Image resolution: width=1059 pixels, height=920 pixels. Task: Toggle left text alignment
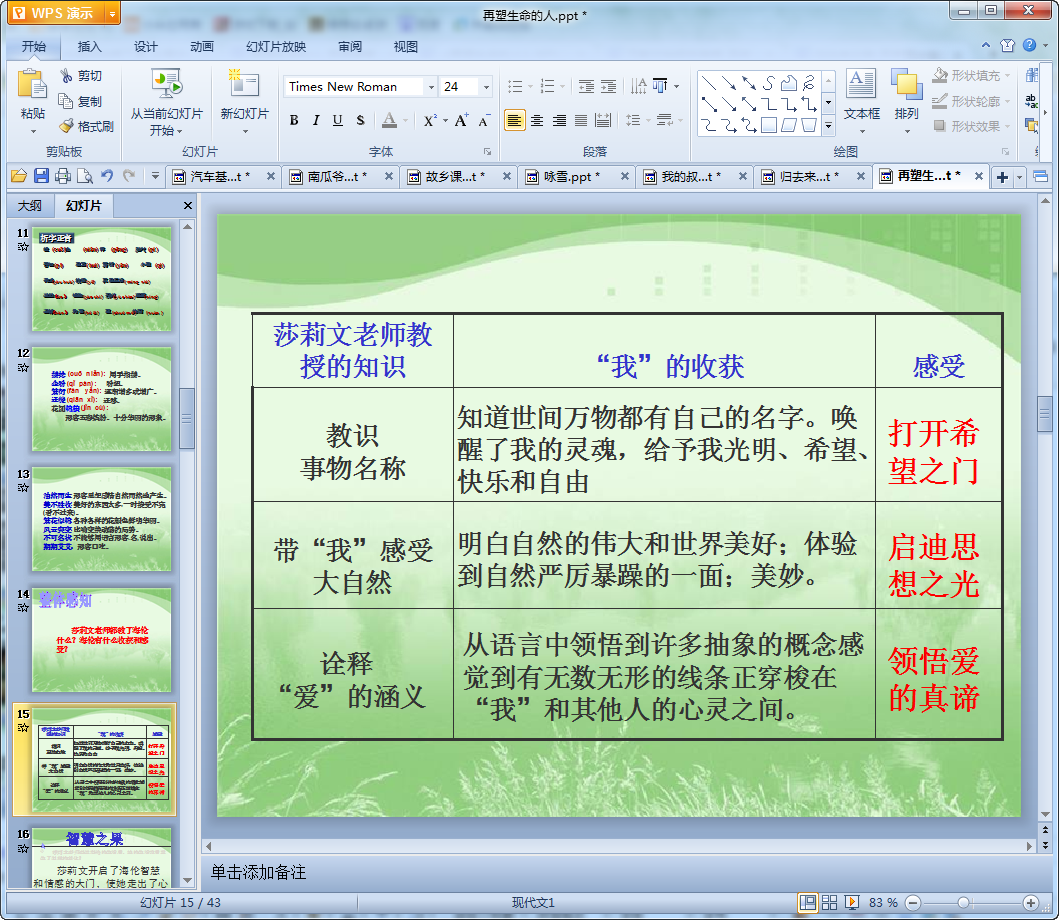tap(514, 120)
